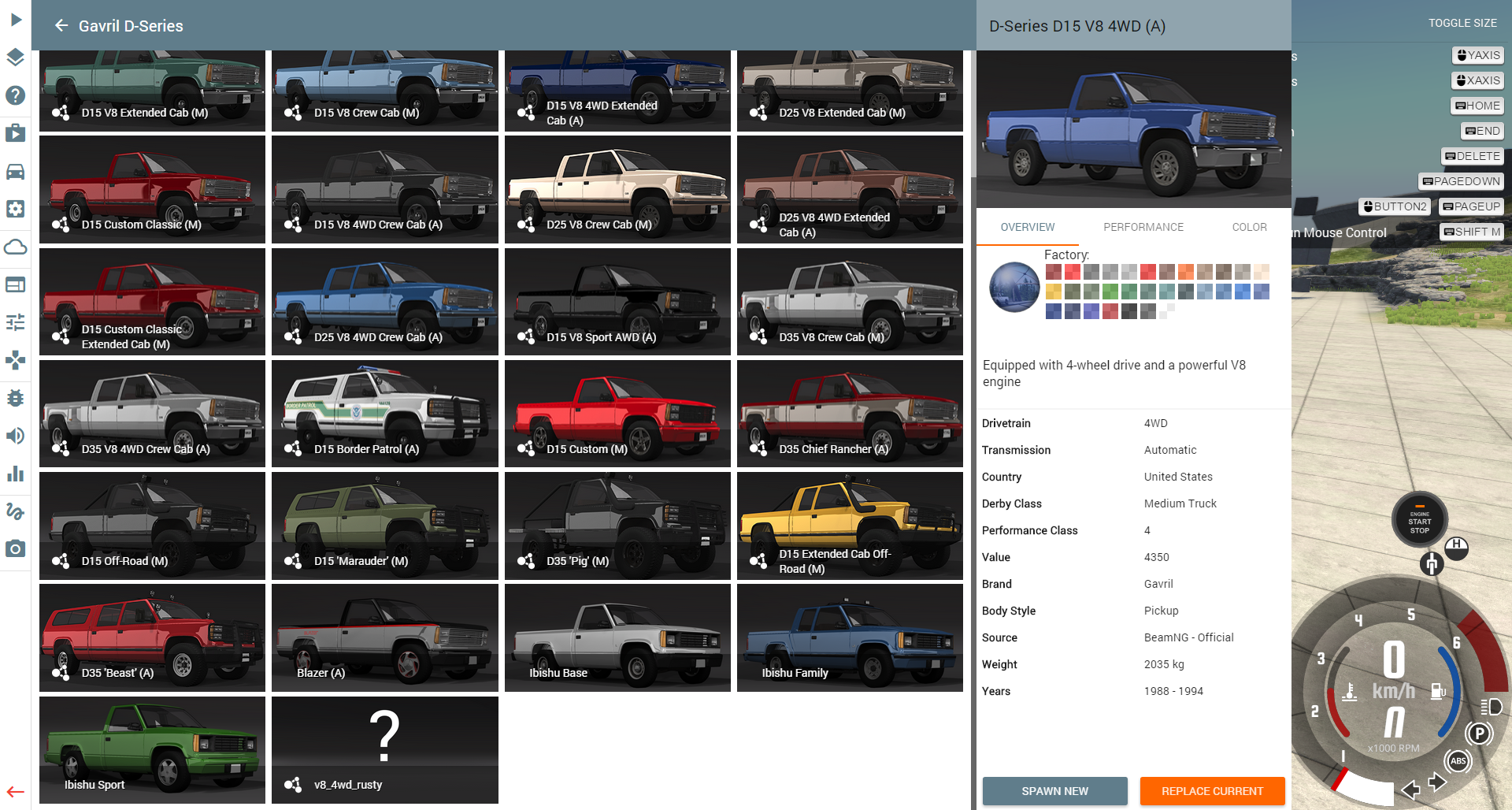Select the green Ibishu Sport truck

[152, 750]
